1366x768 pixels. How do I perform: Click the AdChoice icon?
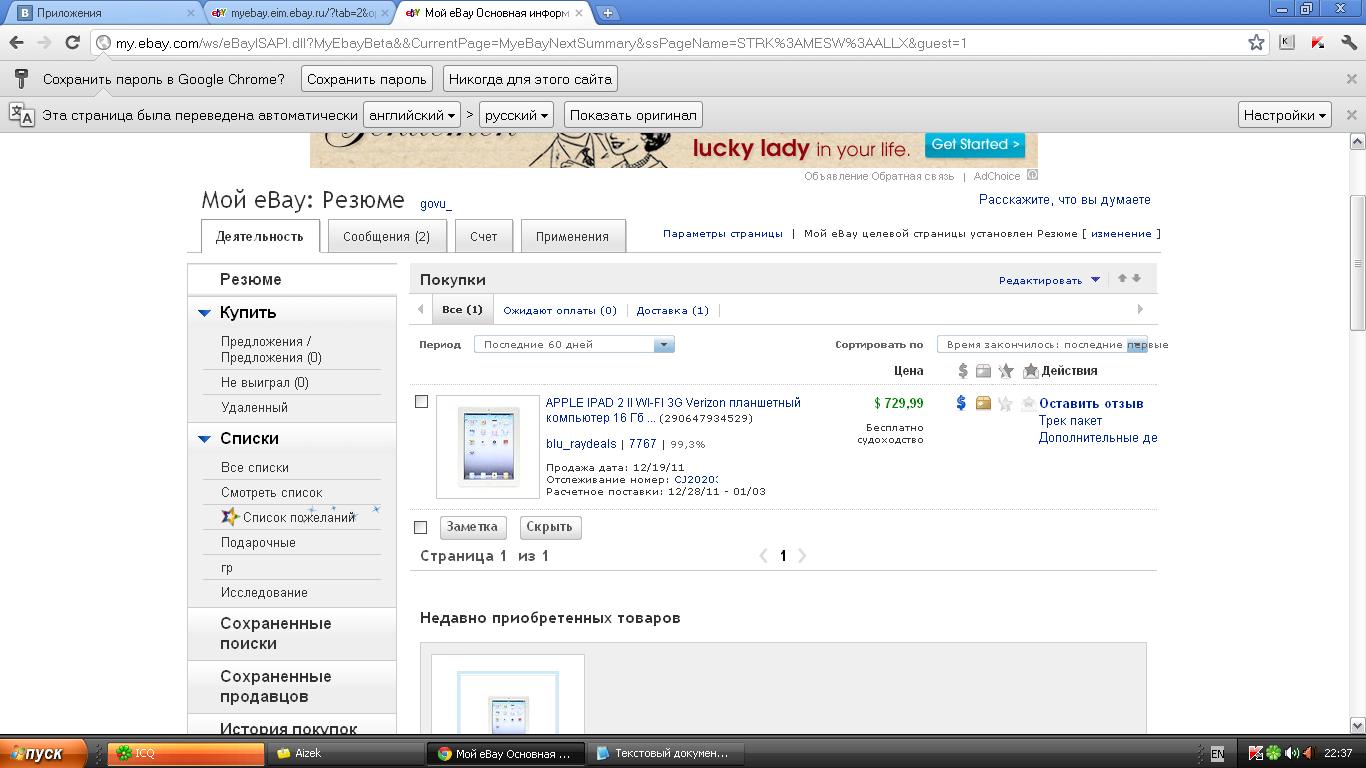coord(1033,175)
